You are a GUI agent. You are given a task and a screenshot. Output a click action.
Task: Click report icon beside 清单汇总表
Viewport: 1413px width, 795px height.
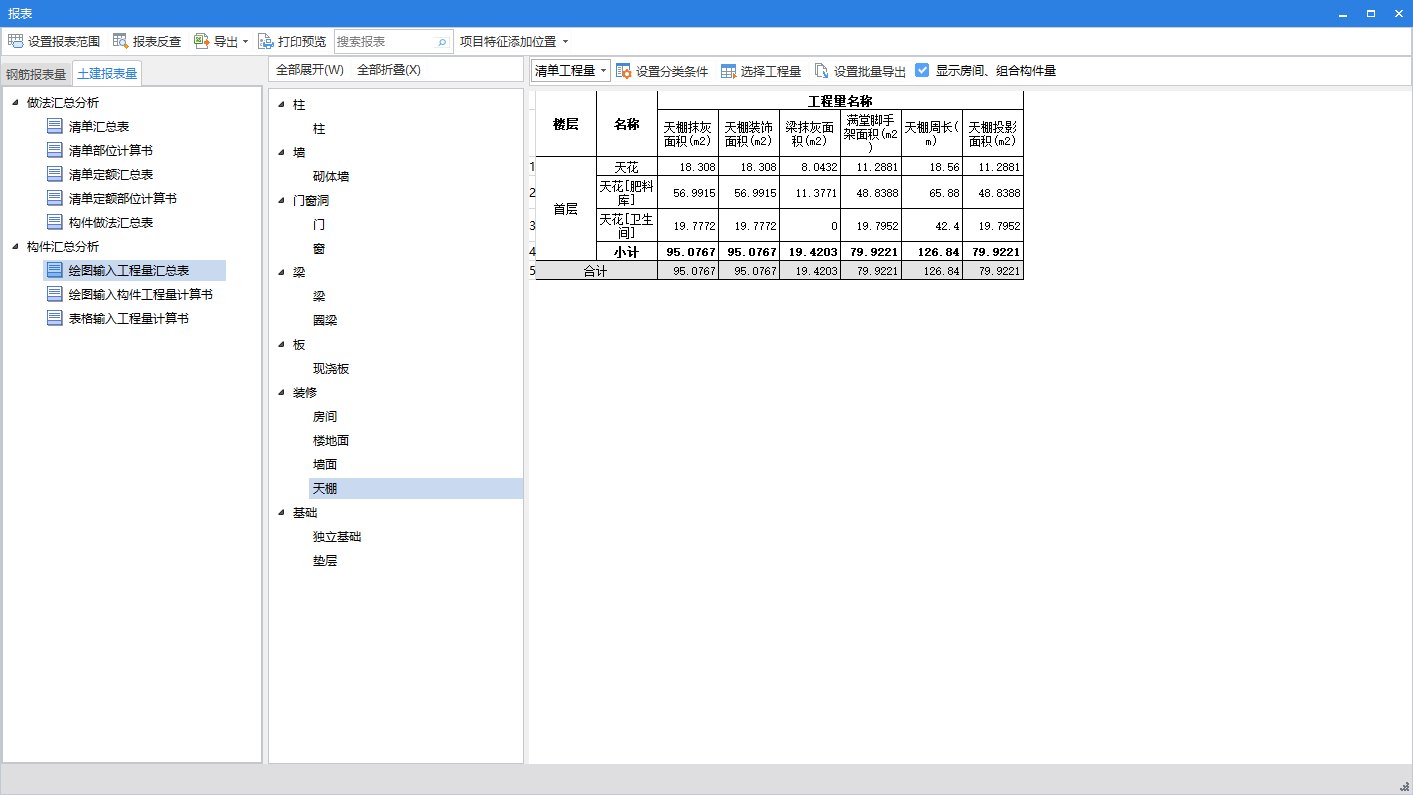coord(55,126)
